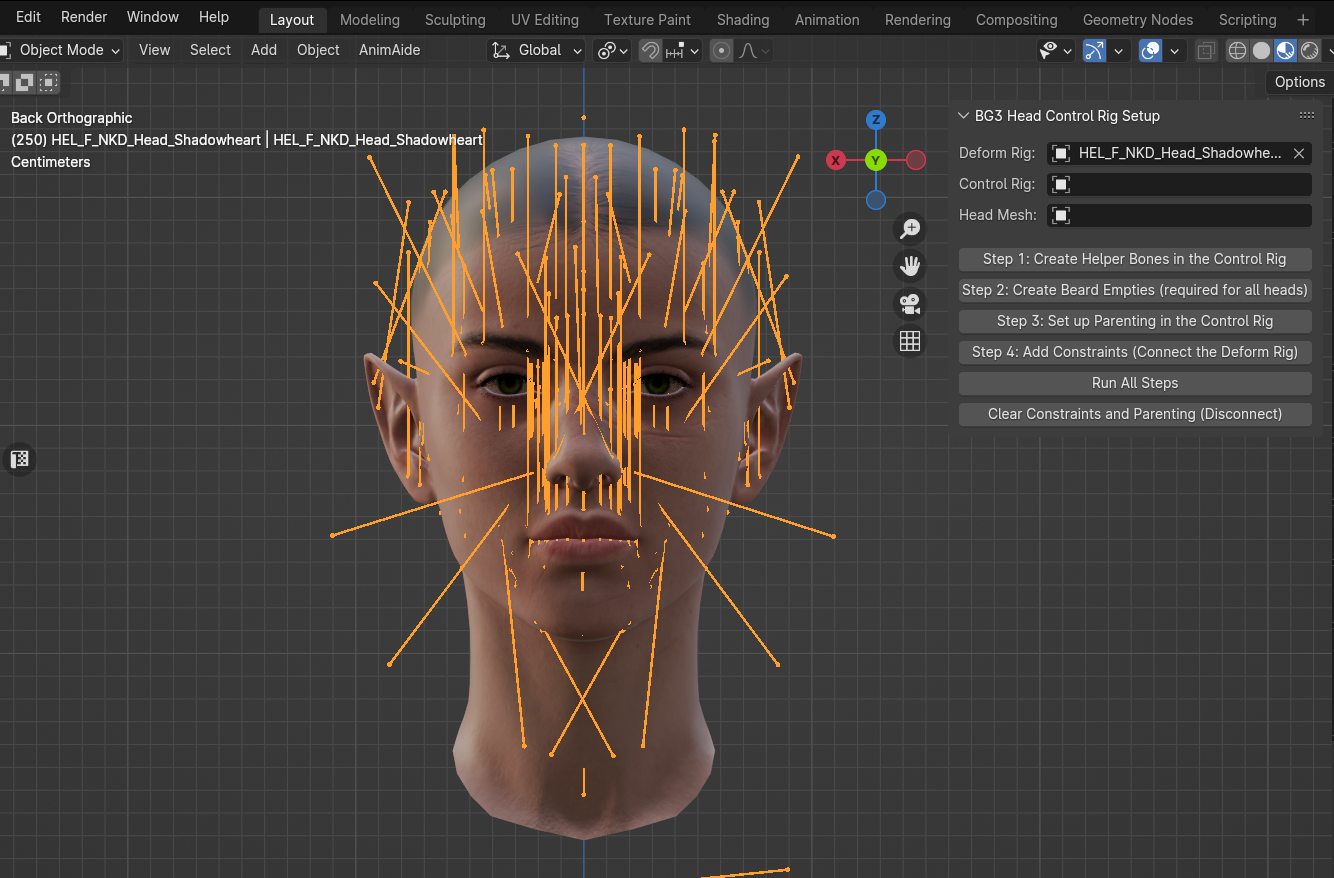Click the hand icon to pan the view
This screenshot has width=1334, height=878.
(x=910, y=266)
